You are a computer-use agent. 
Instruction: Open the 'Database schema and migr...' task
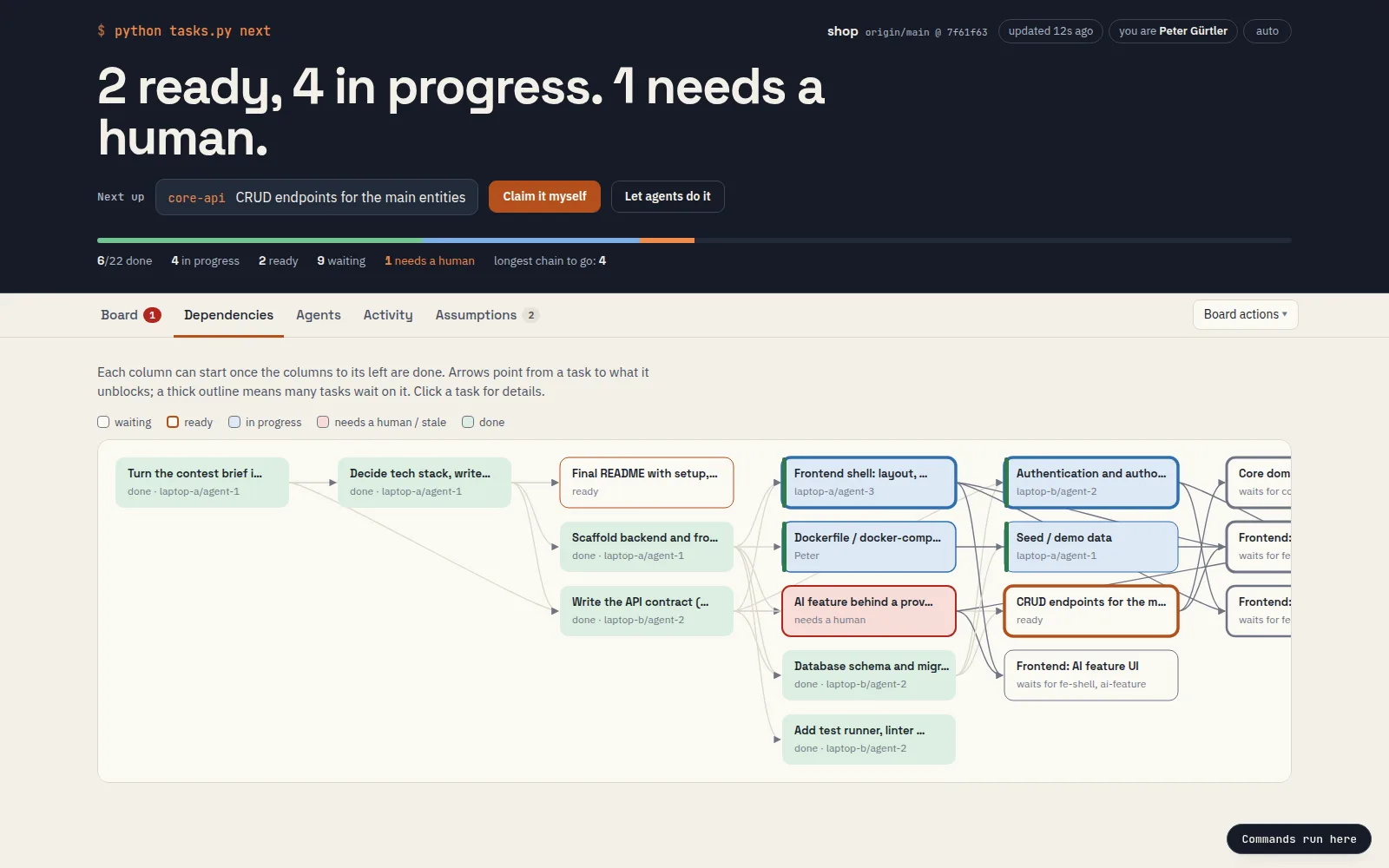point(869,675)
